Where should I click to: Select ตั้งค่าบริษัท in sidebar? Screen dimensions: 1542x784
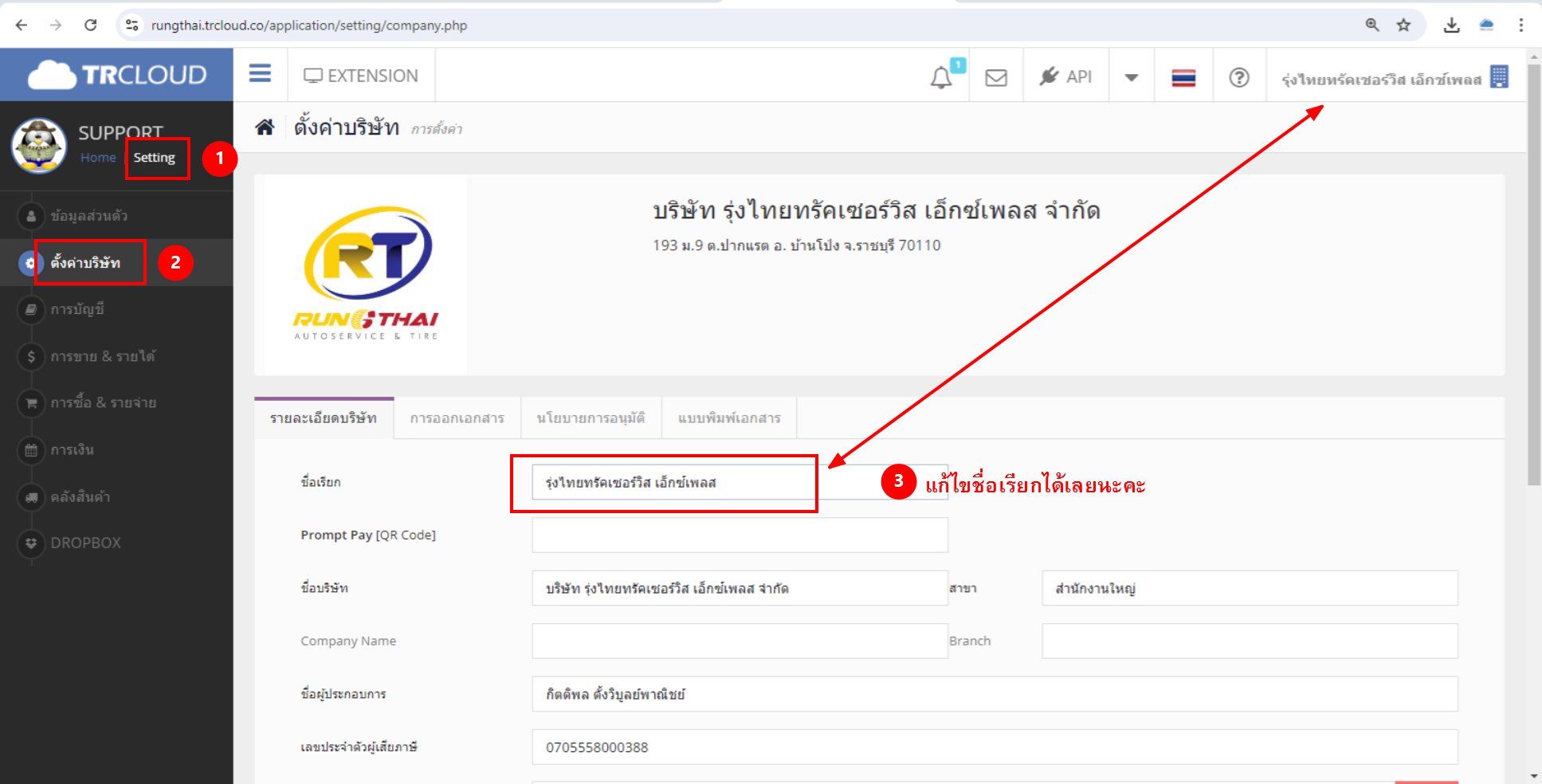(x=85, y=262)
